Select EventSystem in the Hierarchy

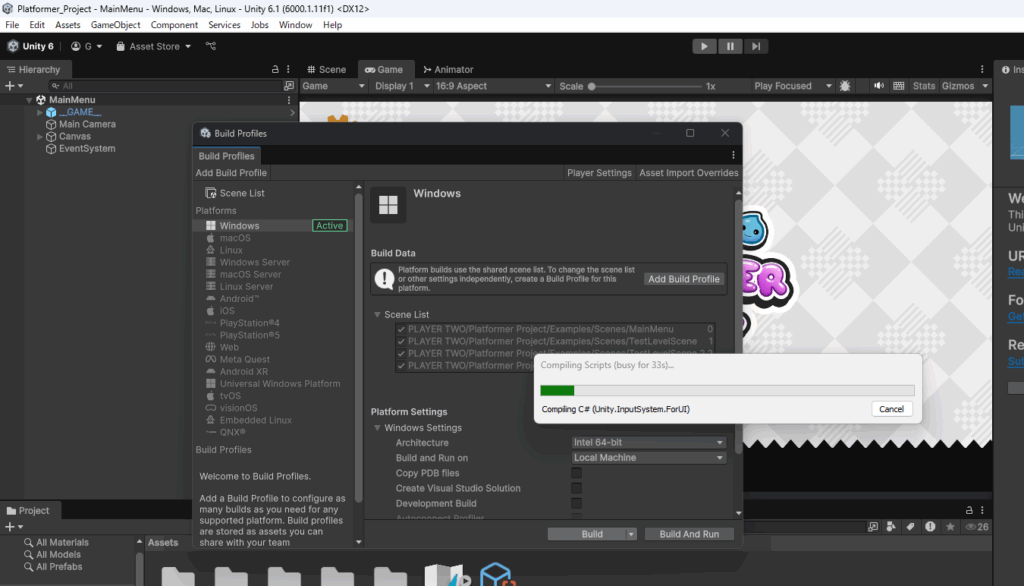click(87, 148)
